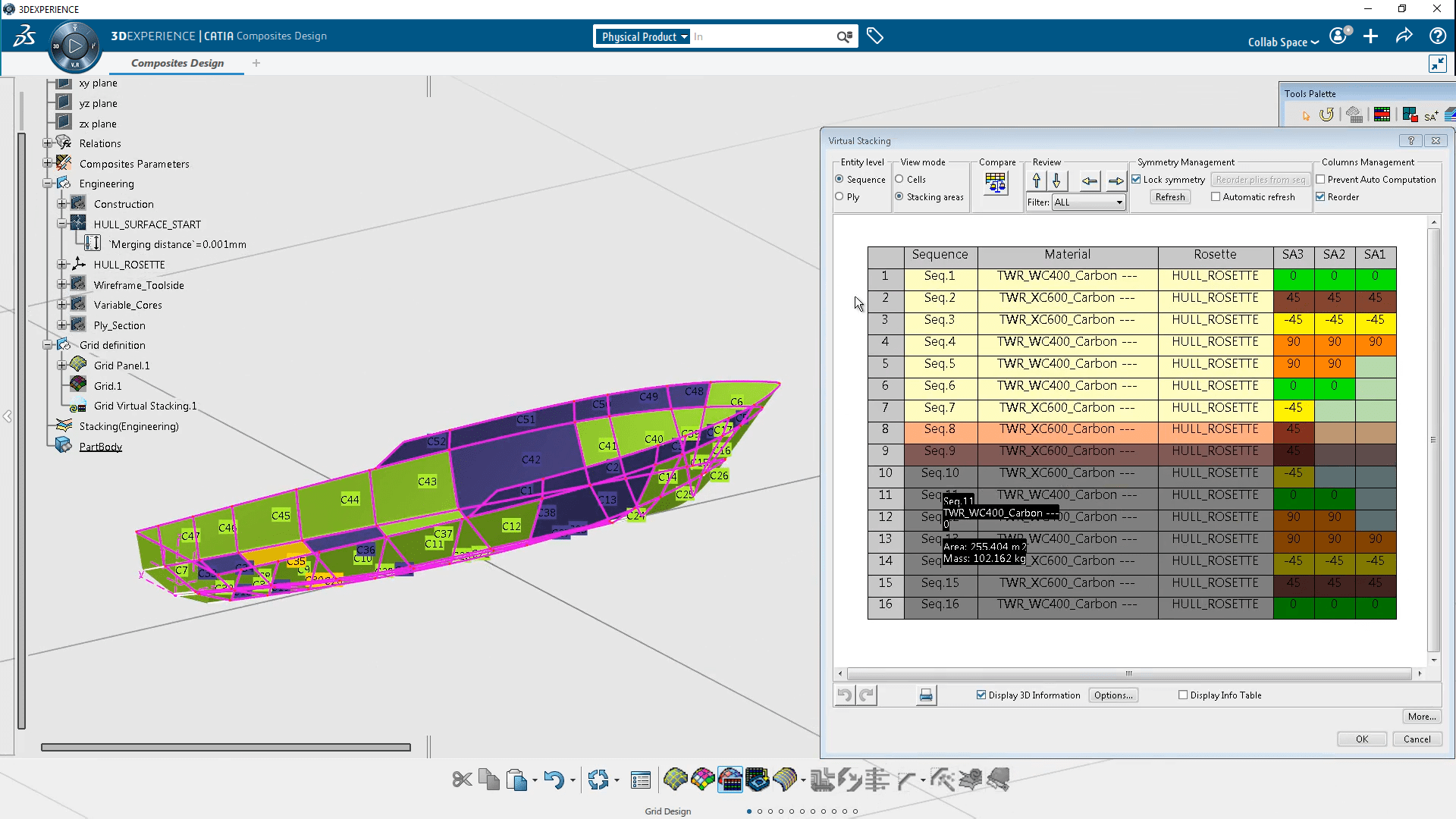The width and height of the screenshot is (1456, 819).
Task: Select Sequence radio button under Entity level
Action: click(x=839, y=179)
